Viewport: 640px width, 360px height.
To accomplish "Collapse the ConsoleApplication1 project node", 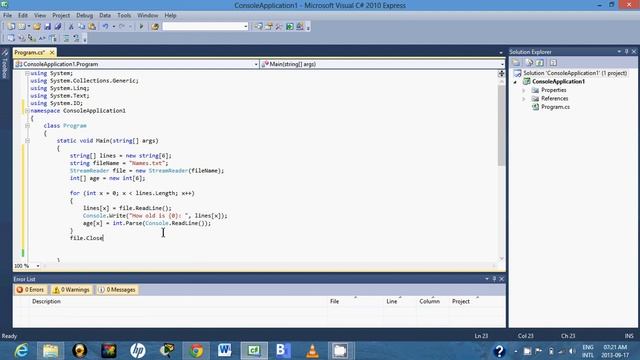I will click(x=516, y=82).
